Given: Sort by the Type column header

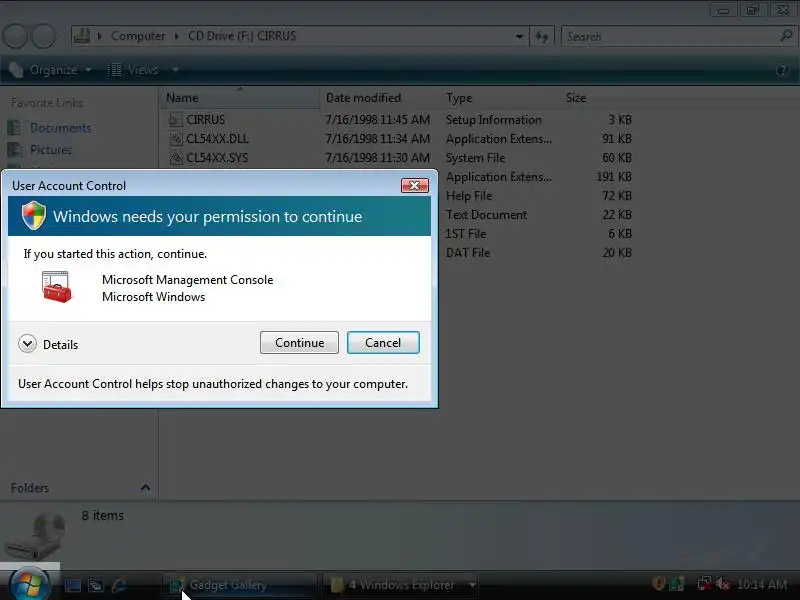Looking at the screenshot, I should pyautogui.click(x=500, y=97).
